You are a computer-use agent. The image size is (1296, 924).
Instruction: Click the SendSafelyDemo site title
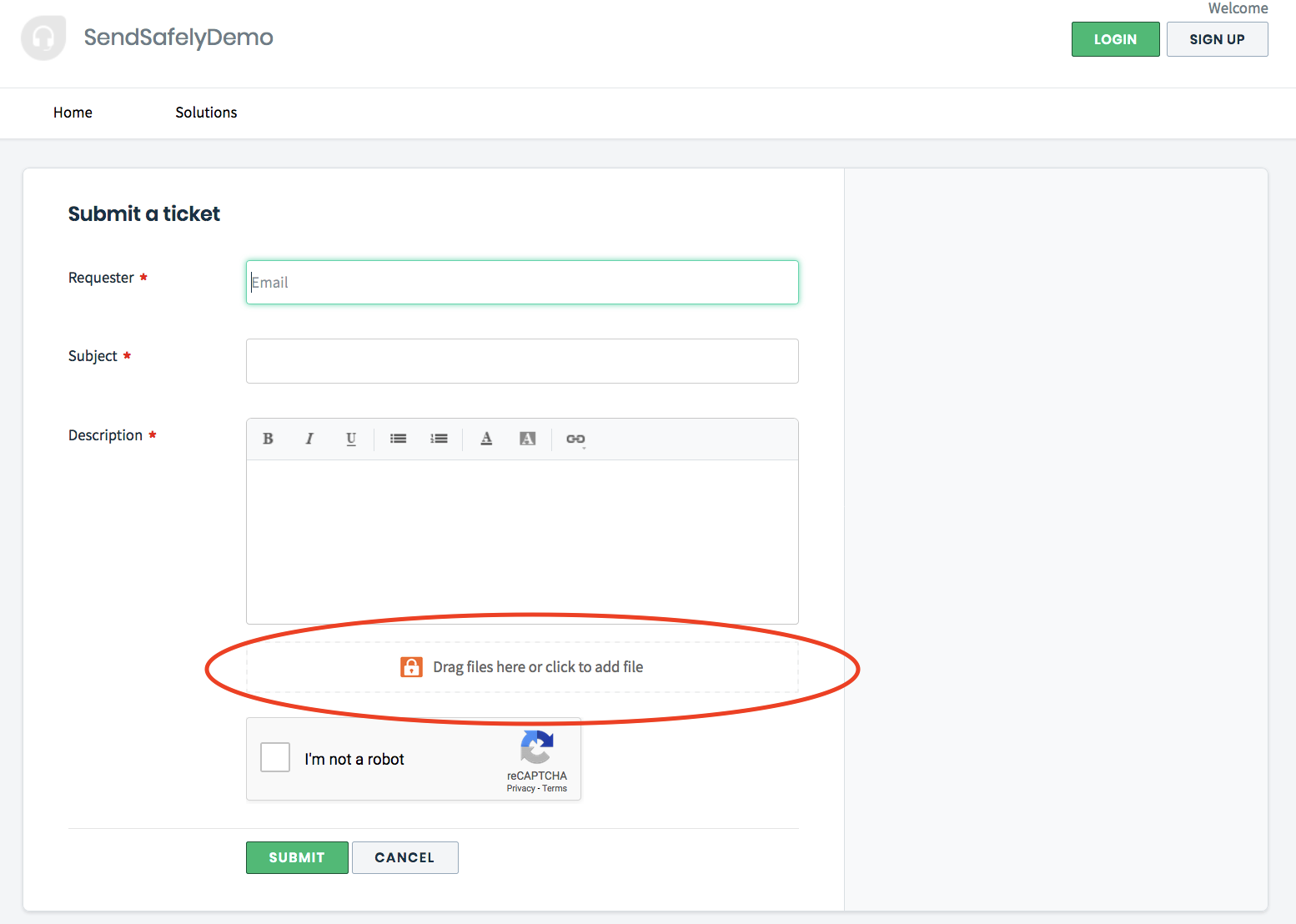click(x=178, y=38)
